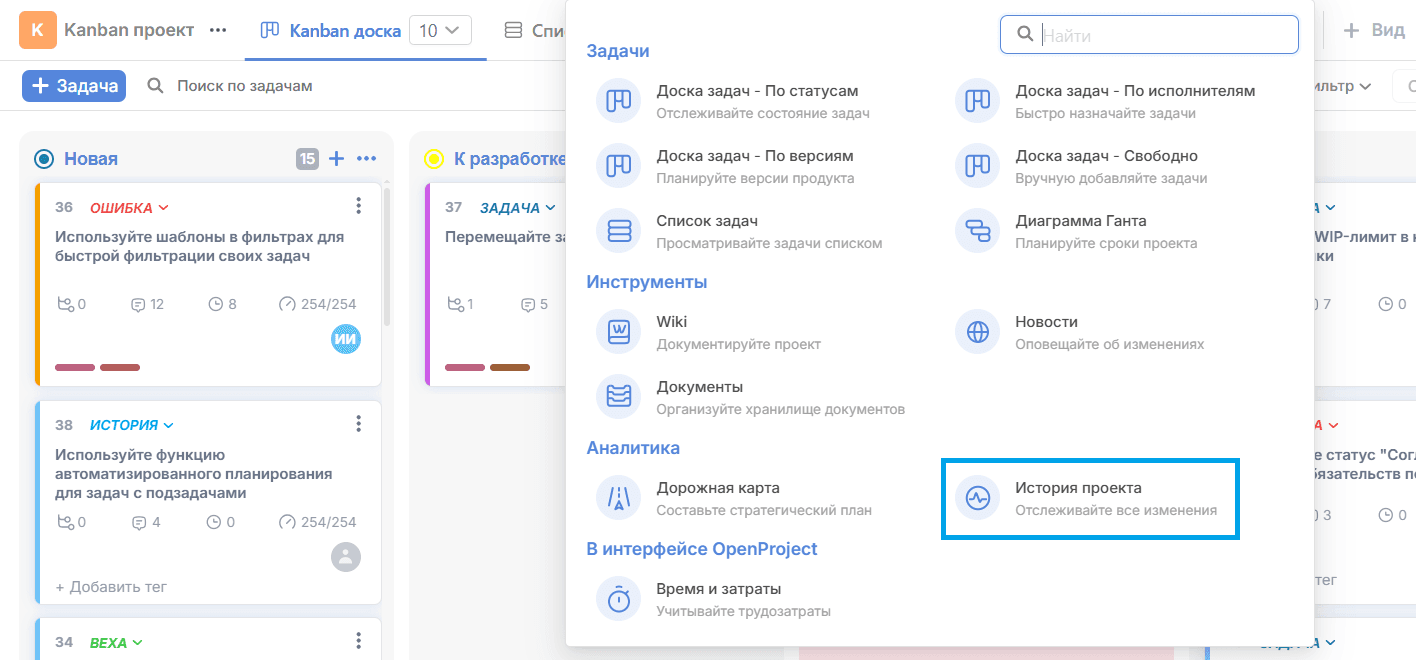Click the task number 36

tap(64, 208)
